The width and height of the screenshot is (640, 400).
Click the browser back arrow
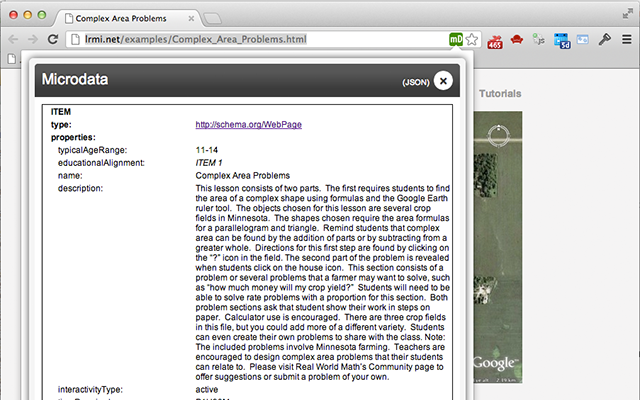click(13, 39)
